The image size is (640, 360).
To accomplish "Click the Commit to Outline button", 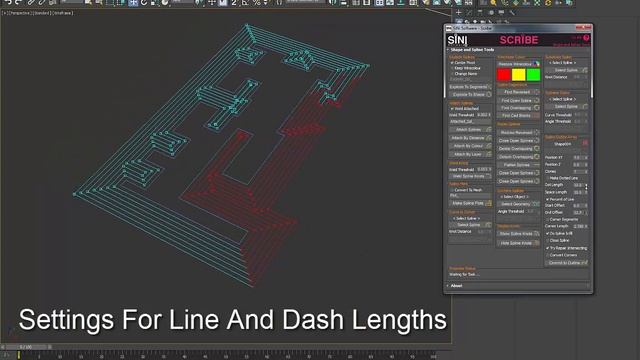I will pyautogui.click(x=567, y=263).
